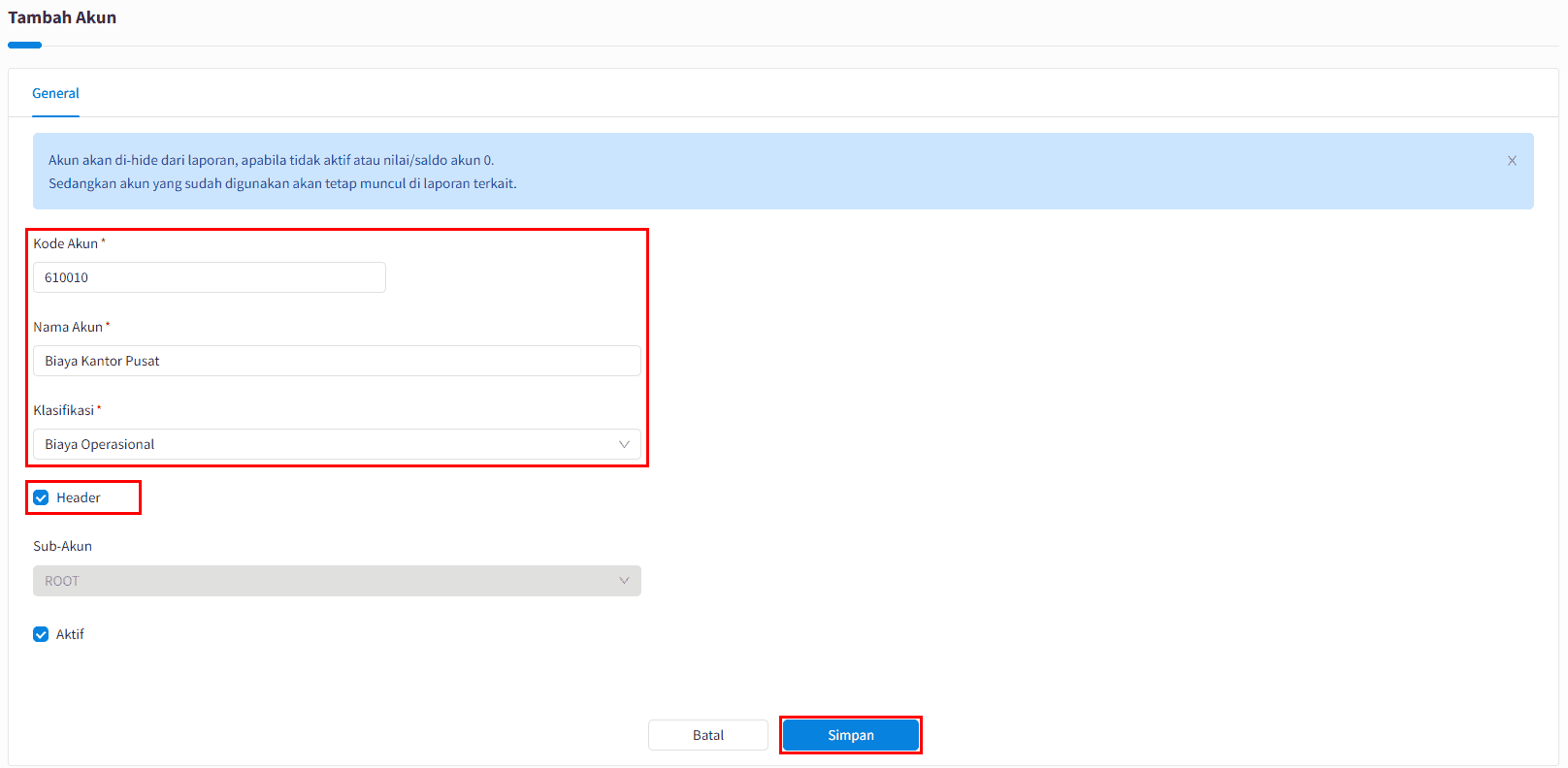Dismiss the blue info banner with X
1568x768 pixels.
[1512, 161]
